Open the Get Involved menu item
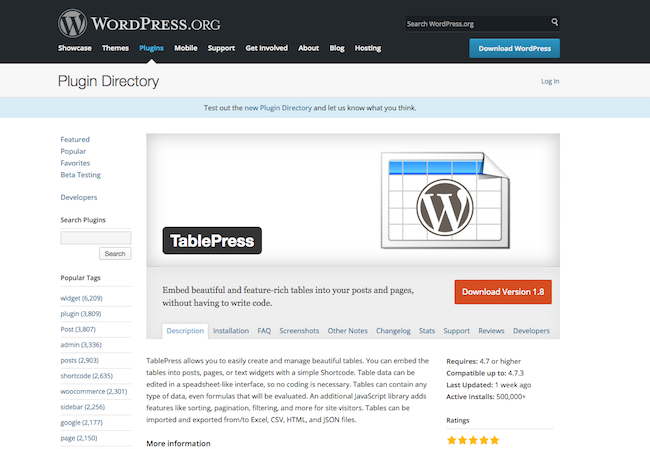 click(x=267, y=48)
